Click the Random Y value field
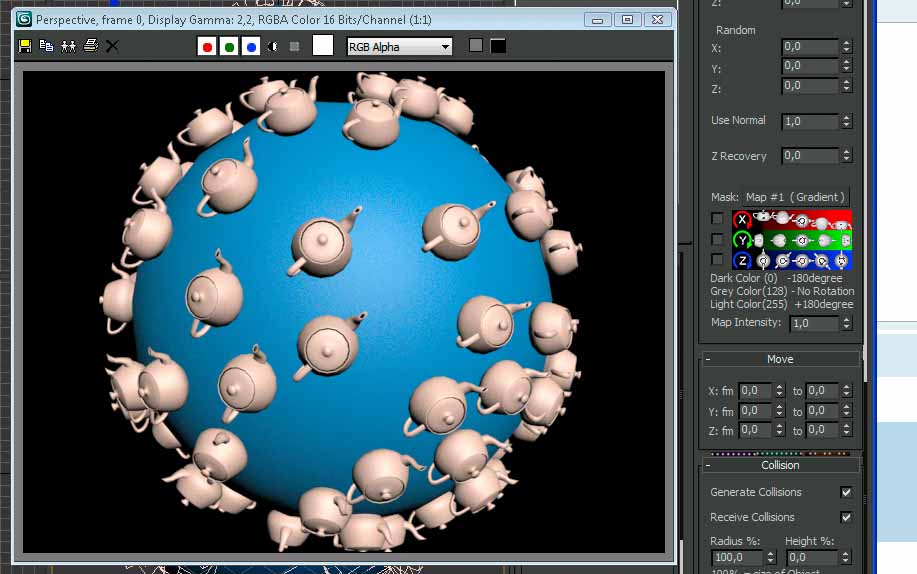 pyautogui.click(x=811, y=66)
